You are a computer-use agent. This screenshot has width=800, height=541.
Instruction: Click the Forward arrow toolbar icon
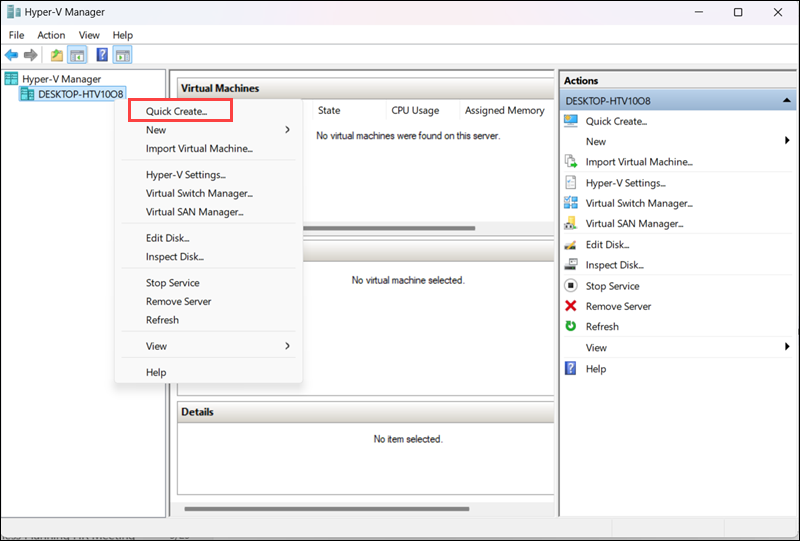pos(31,55)
